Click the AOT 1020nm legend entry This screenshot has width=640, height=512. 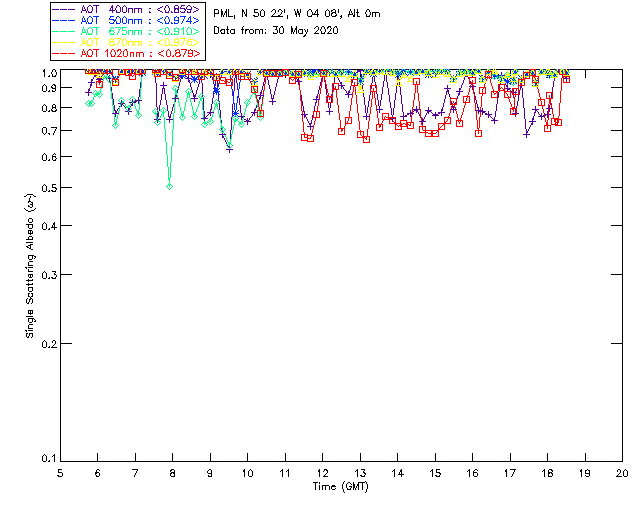pos(127,53)
